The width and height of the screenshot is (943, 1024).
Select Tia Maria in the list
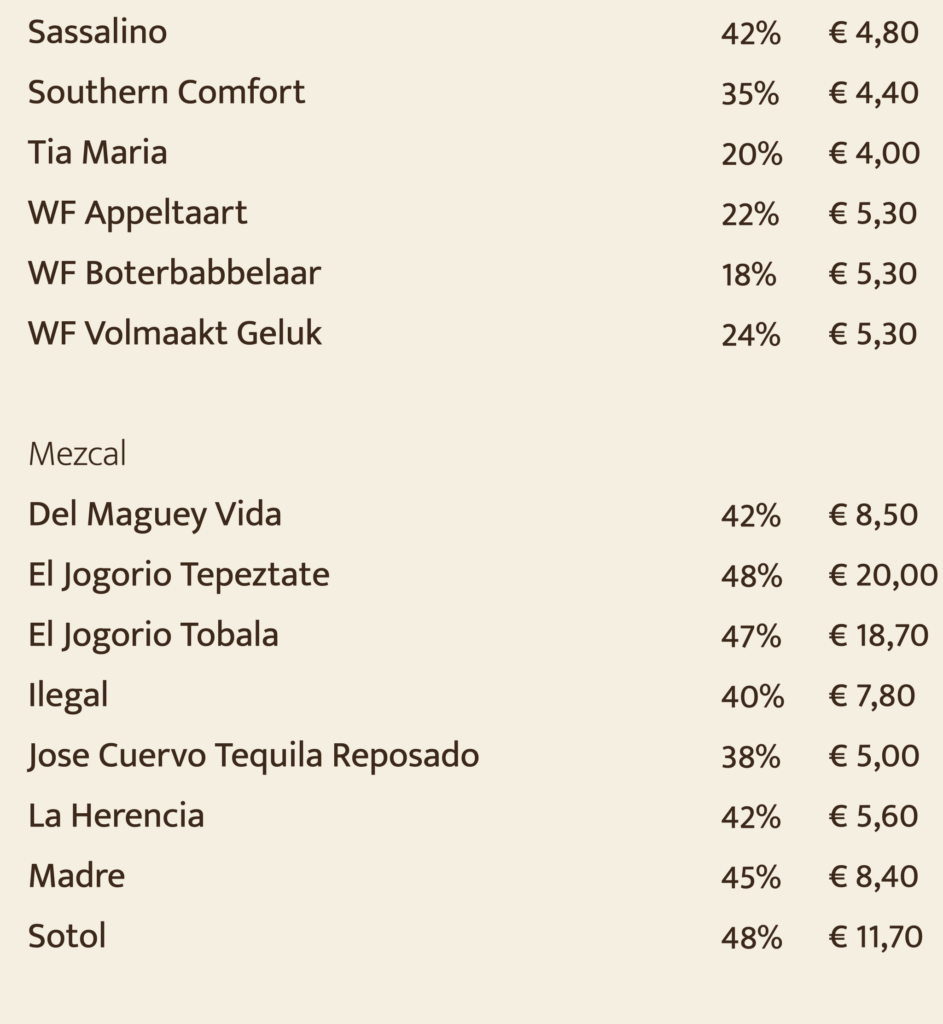[98, 152]
